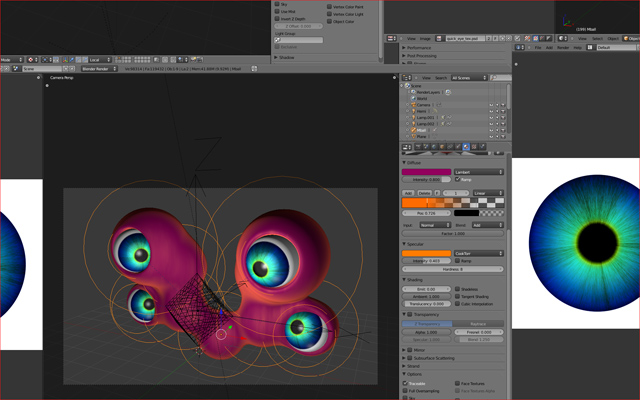This screenshot has height=400, width=640.
Task: Click the World icon in the outliner
Action: pyautogui.click(x=412, y=98)
